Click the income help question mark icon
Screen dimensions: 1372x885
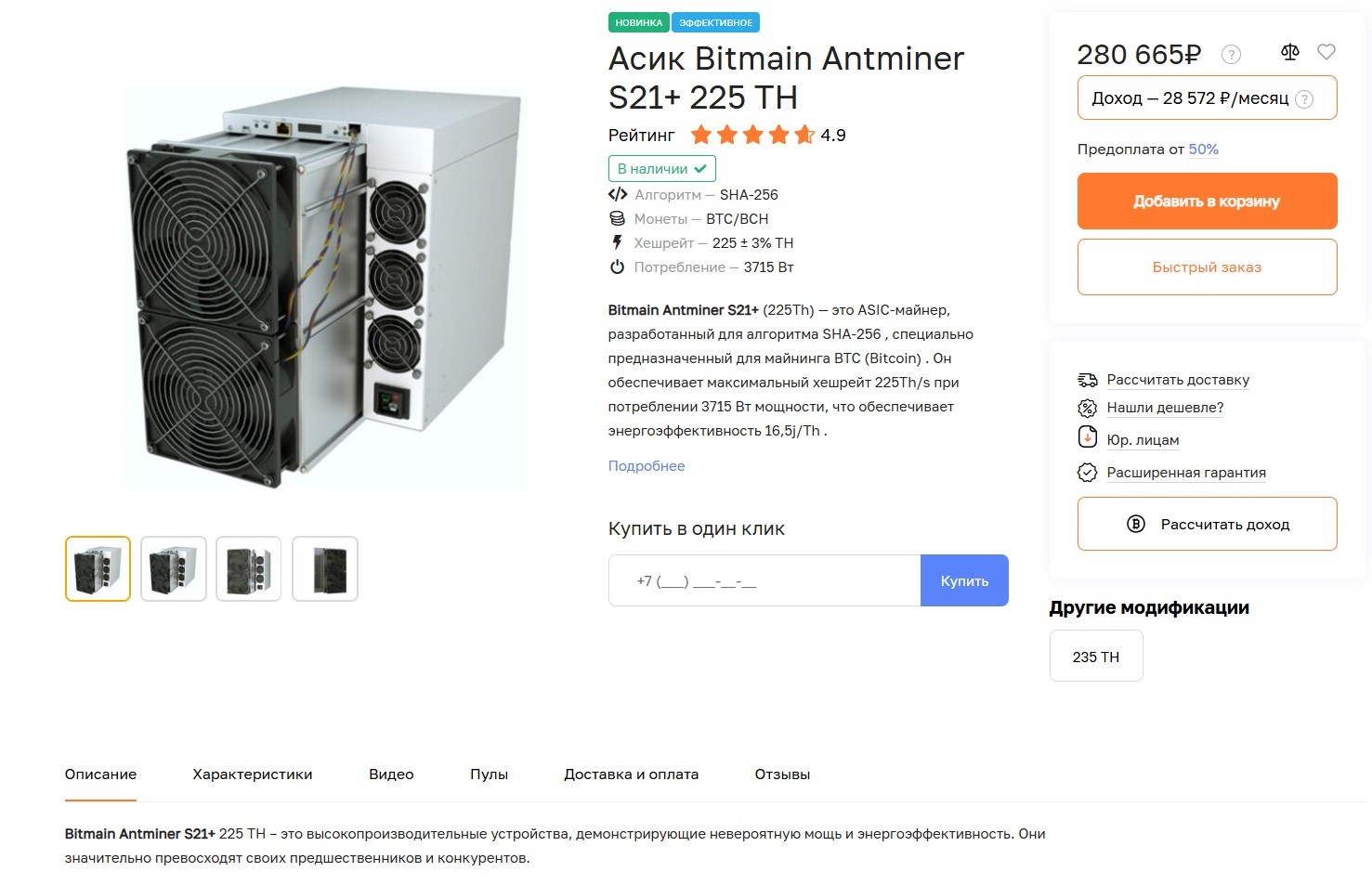1304,99
